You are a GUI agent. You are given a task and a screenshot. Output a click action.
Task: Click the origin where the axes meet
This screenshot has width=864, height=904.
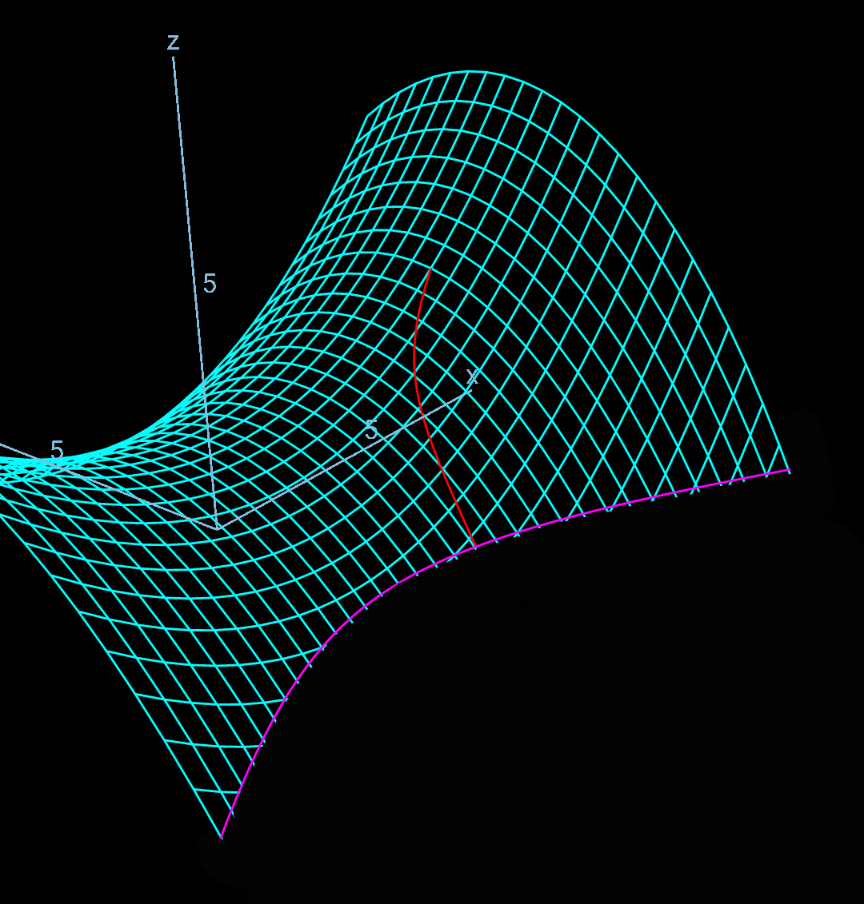pos(217,527)
